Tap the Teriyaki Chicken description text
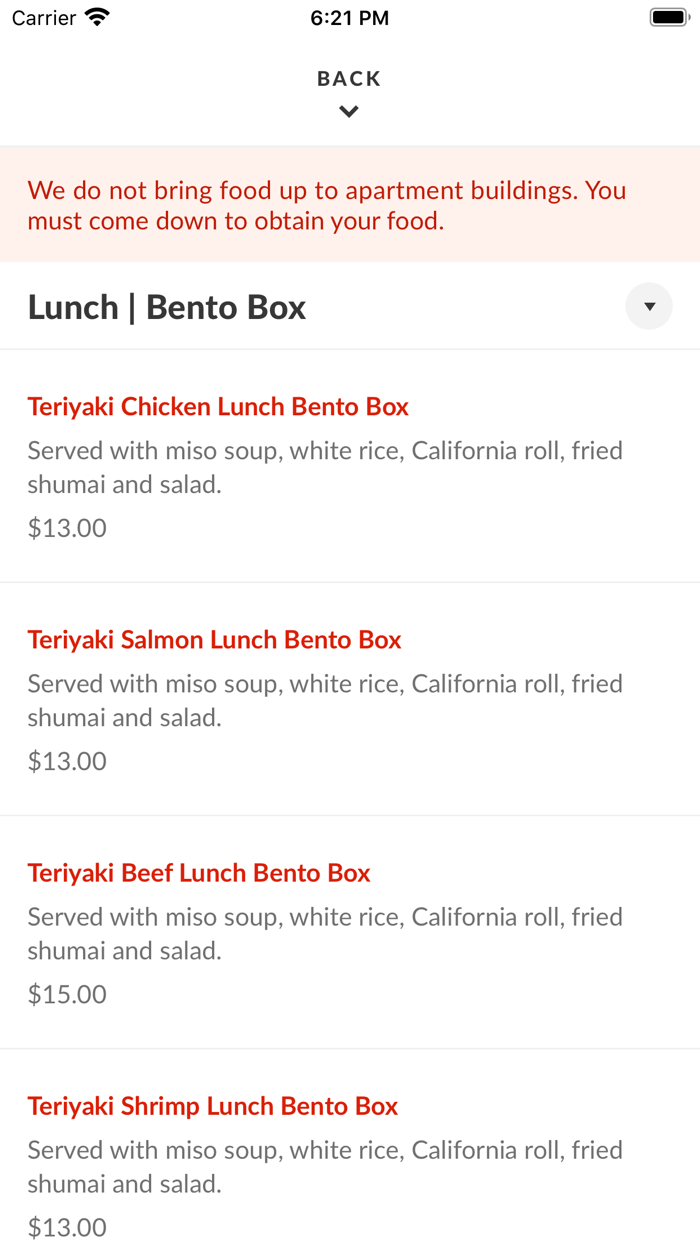 (x=325, y=467)
